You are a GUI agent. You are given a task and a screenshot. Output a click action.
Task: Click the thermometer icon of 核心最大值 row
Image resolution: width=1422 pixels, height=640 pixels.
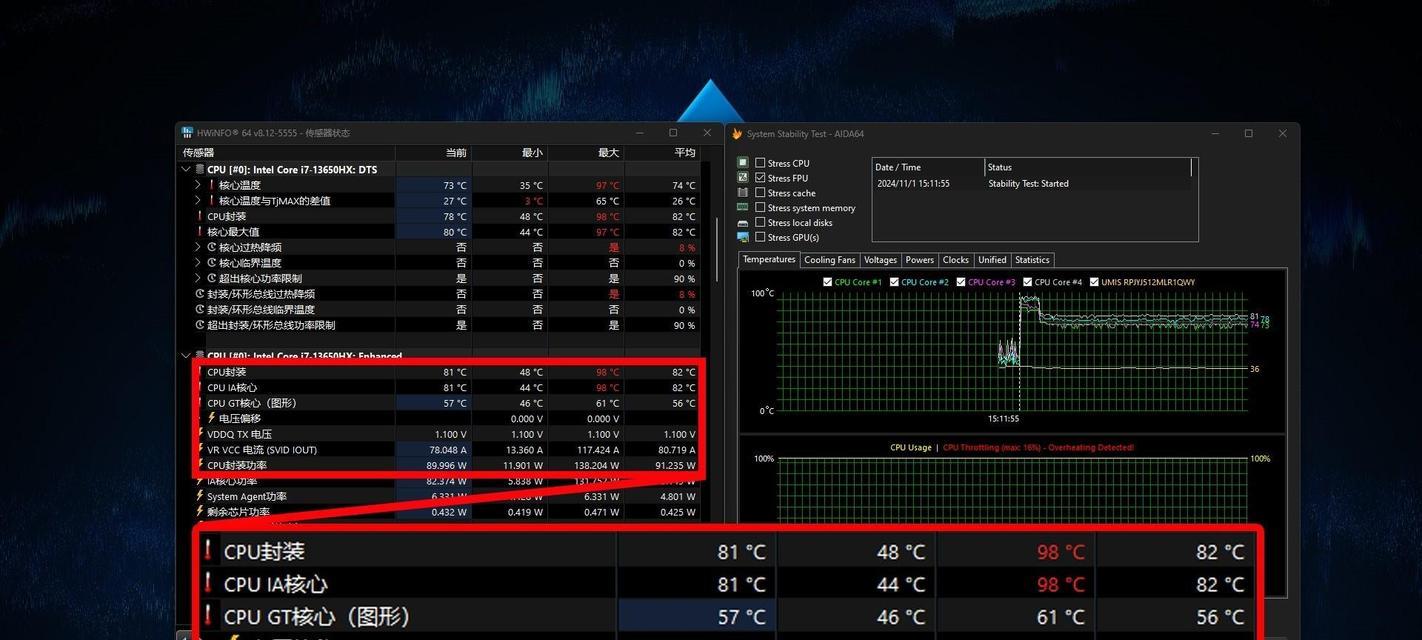tap(200, 231)
